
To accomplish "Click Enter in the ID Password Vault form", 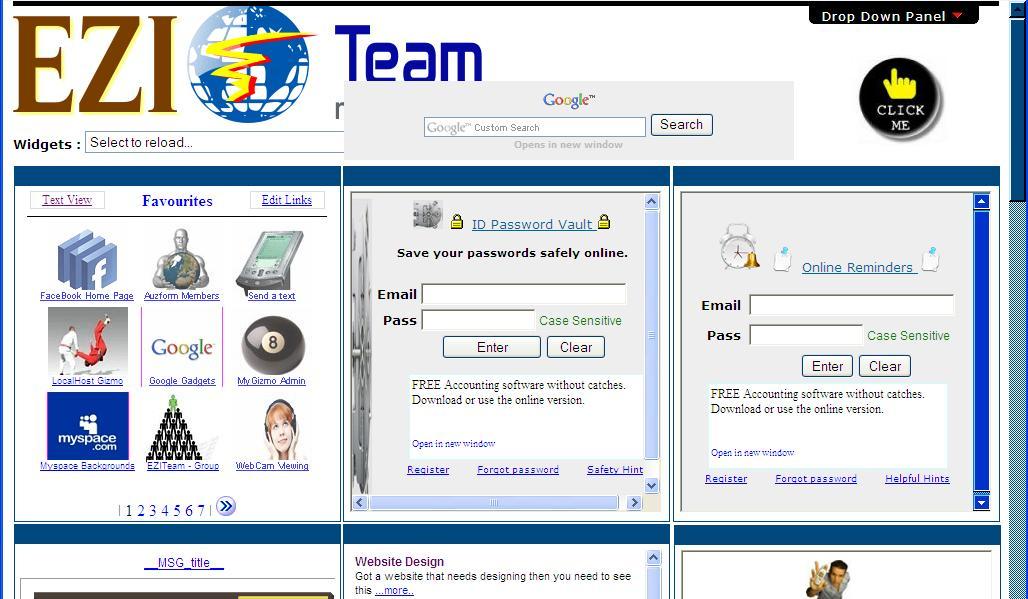I will coord(492,347).
